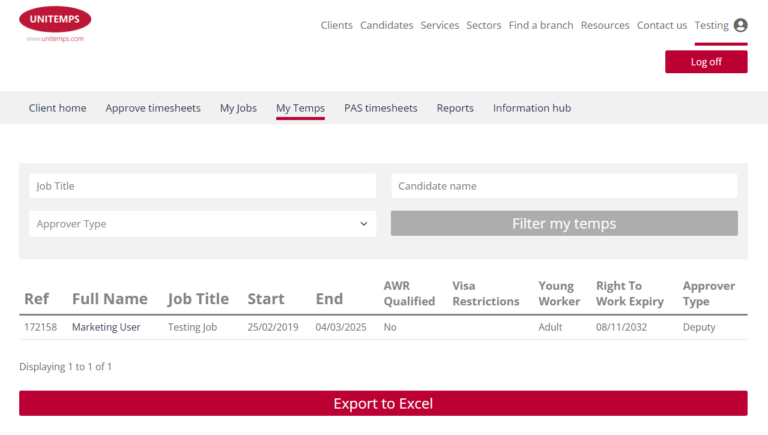Viewport: 768px width, 435px height.
Task: Click the Export to Excel button
Action: [383, 404]
